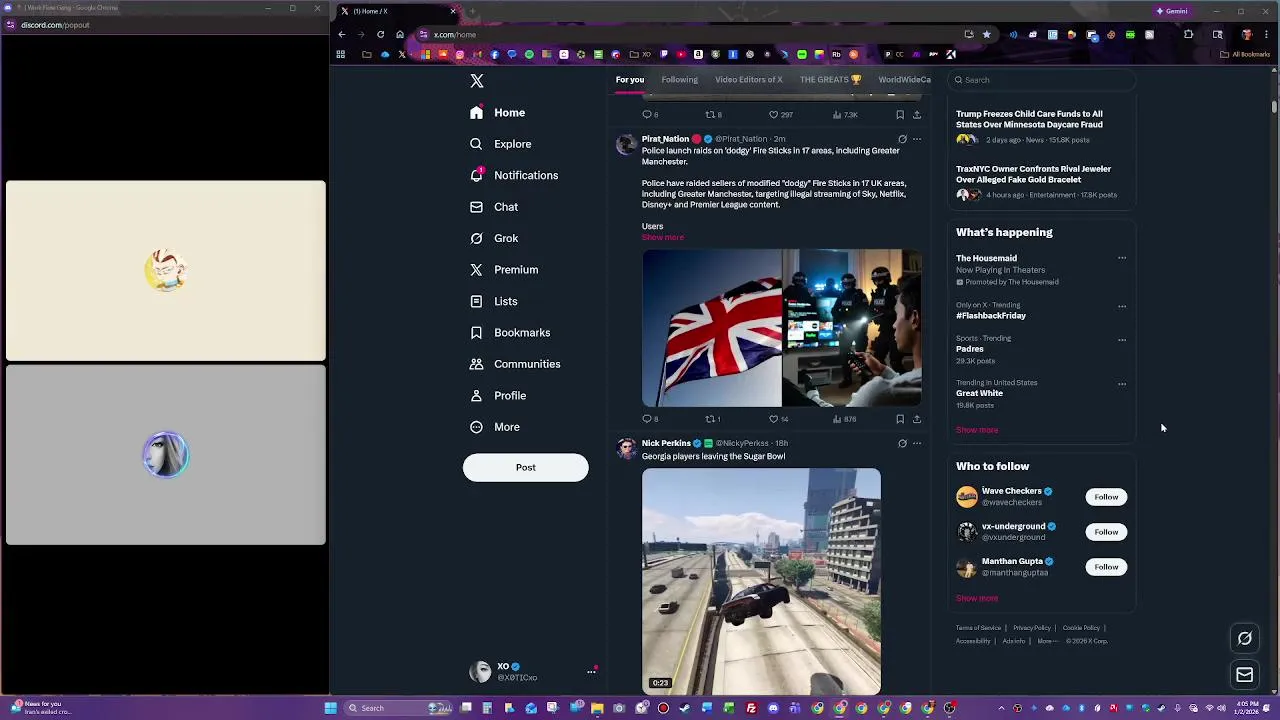The width and height of the screenshot is (1280, 720).
Task: Open floating messages envelope button
Action: tap(1245, 675)
